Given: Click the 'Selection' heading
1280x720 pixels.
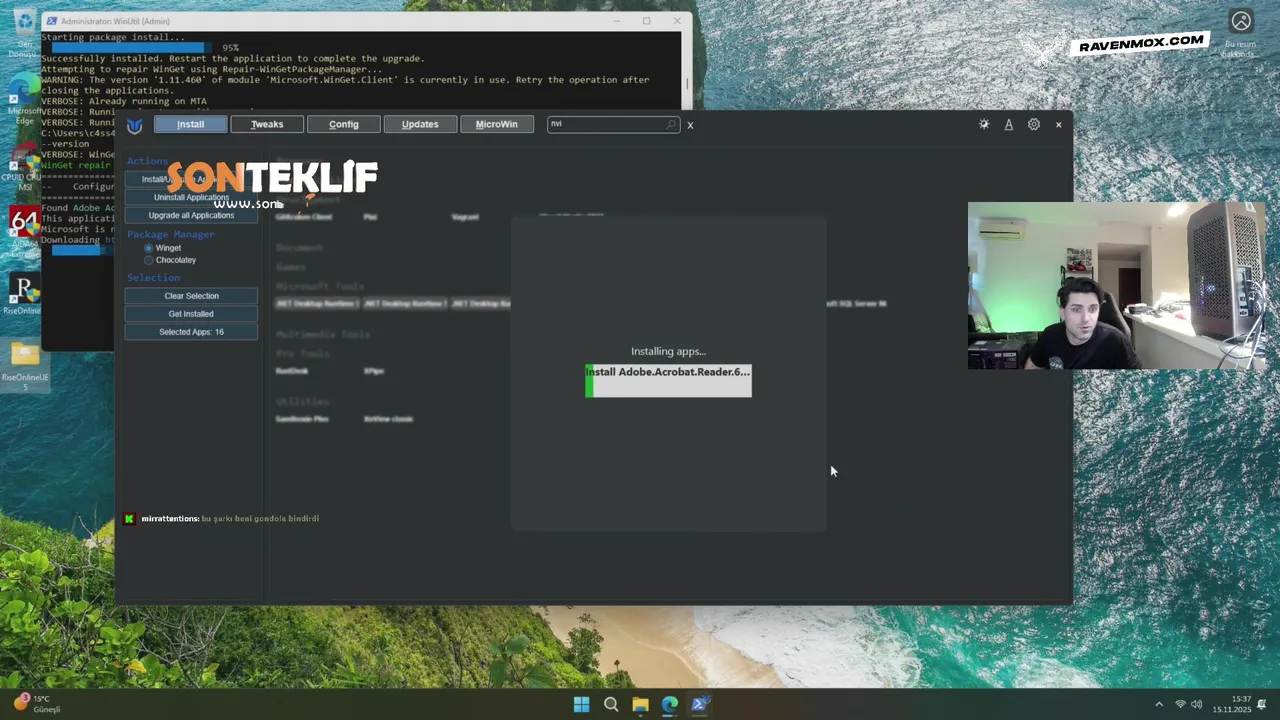Looking at the screenshot, I should point(154,277).
